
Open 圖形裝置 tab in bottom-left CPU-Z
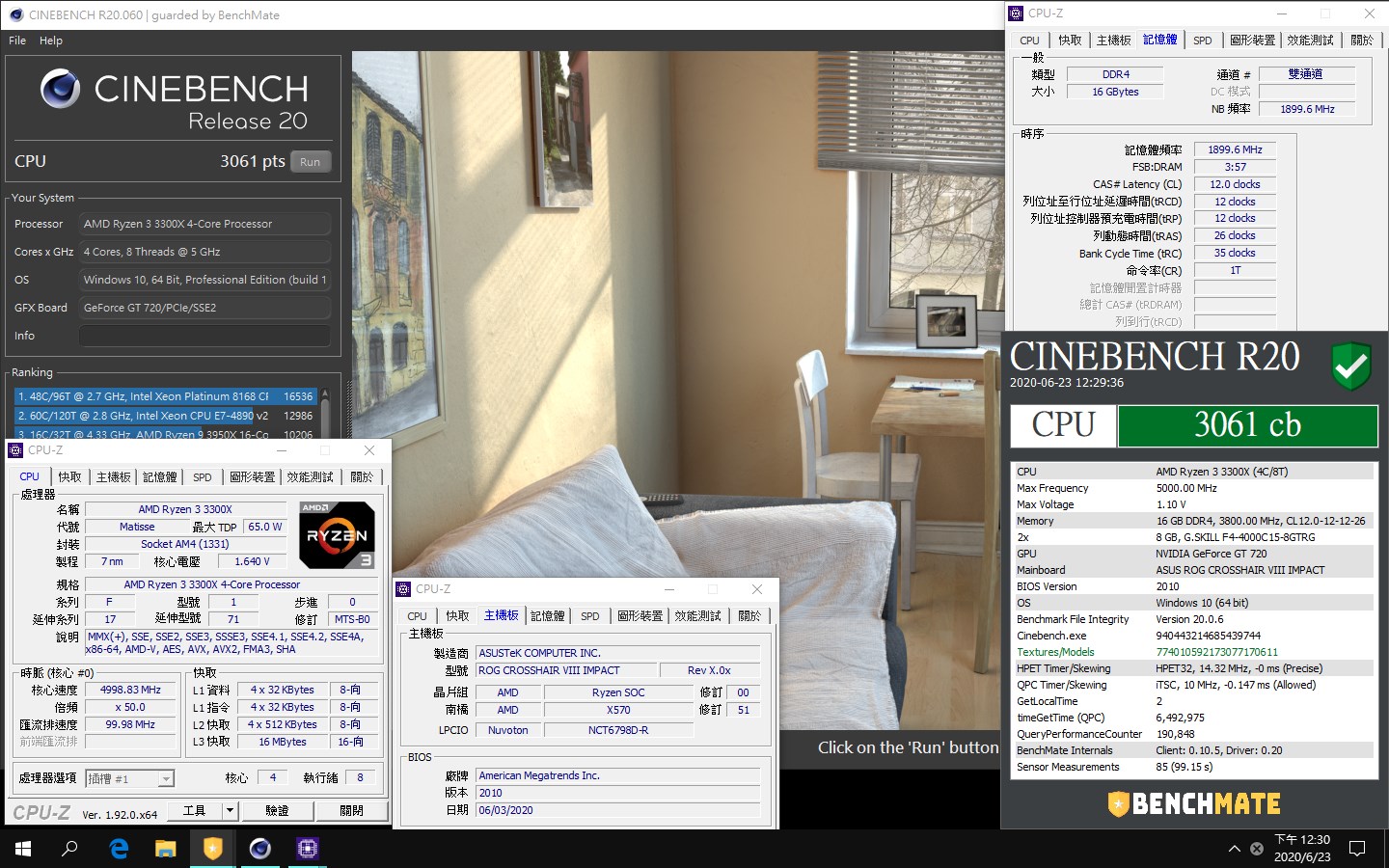[252, 477]
